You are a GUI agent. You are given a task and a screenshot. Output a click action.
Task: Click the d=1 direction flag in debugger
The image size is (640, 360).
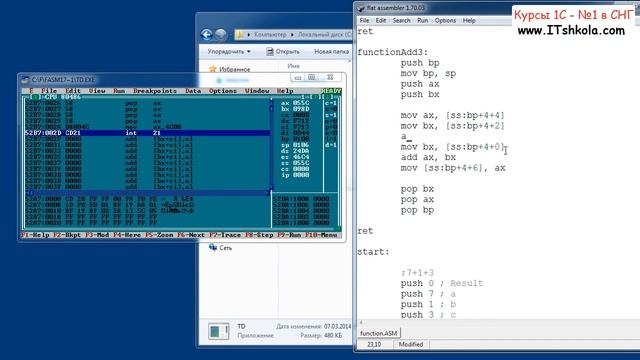click(331, 145)
